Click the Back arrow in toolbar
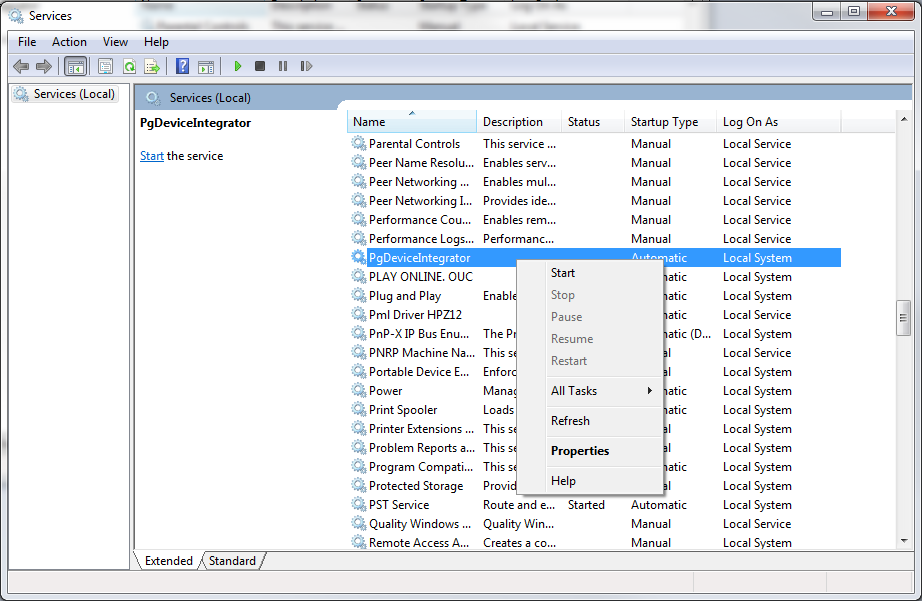Image resolution: width=922 pixels, height=601 pixels. pos(21,67)
